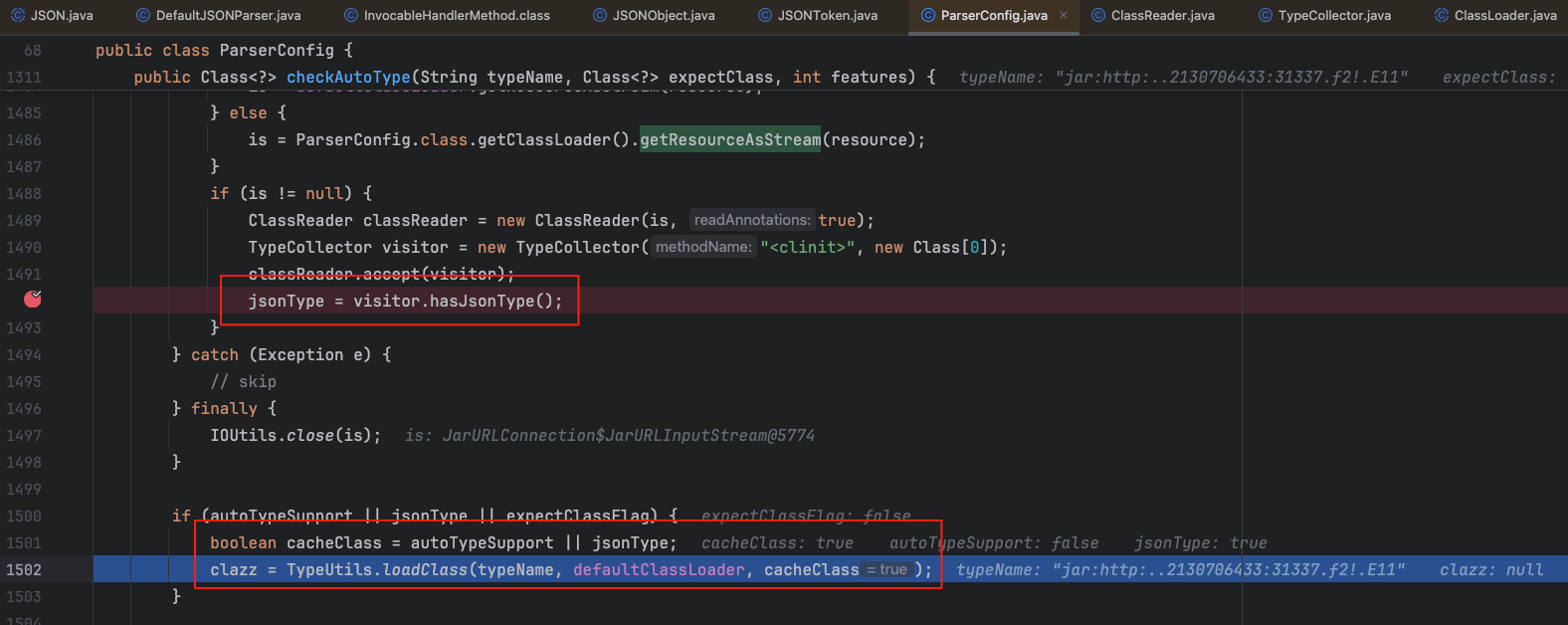Click the JarURLInputStream@5774 debug value

[629, 435]
